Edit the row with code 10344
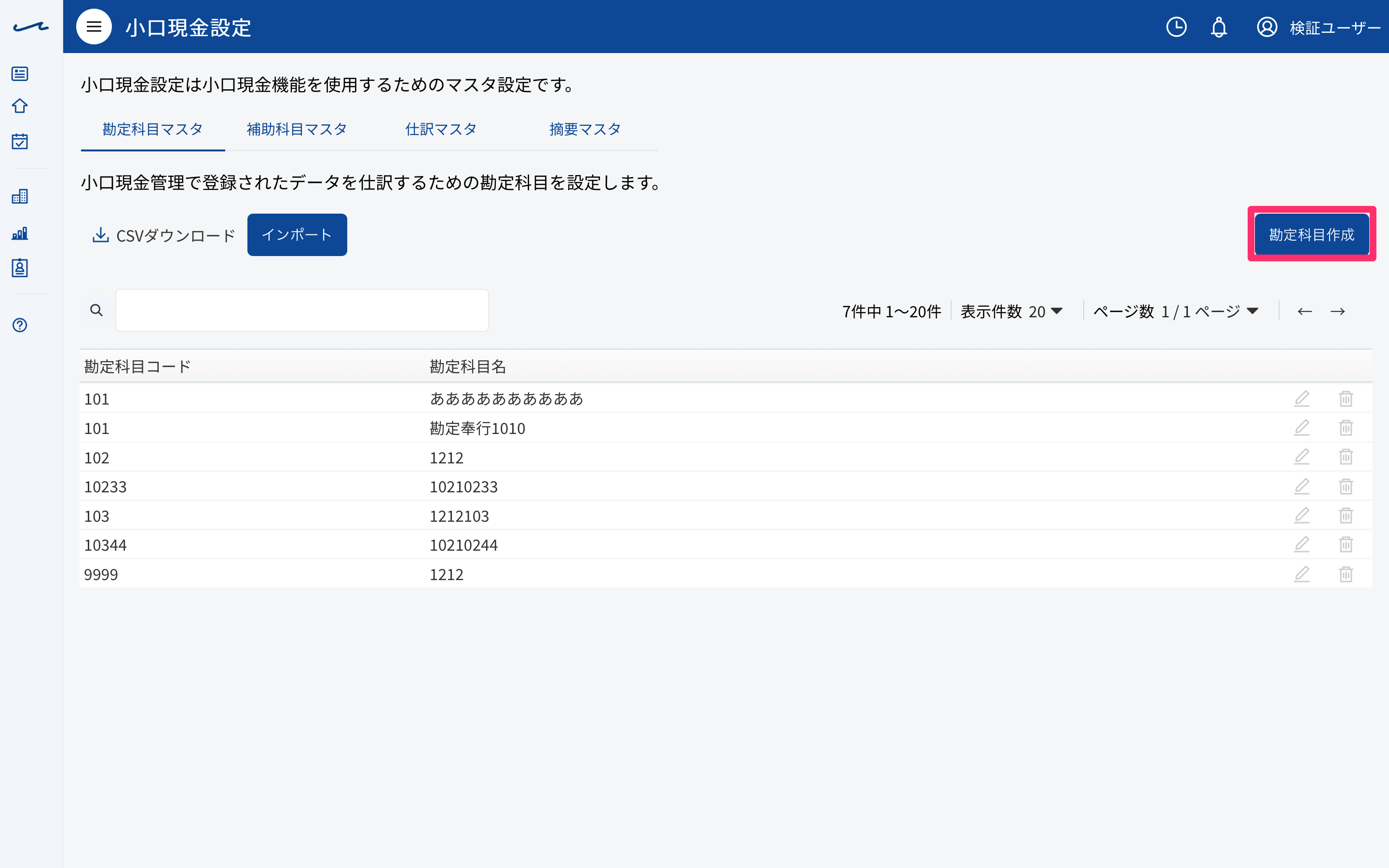 click(x=1302, y=544)
